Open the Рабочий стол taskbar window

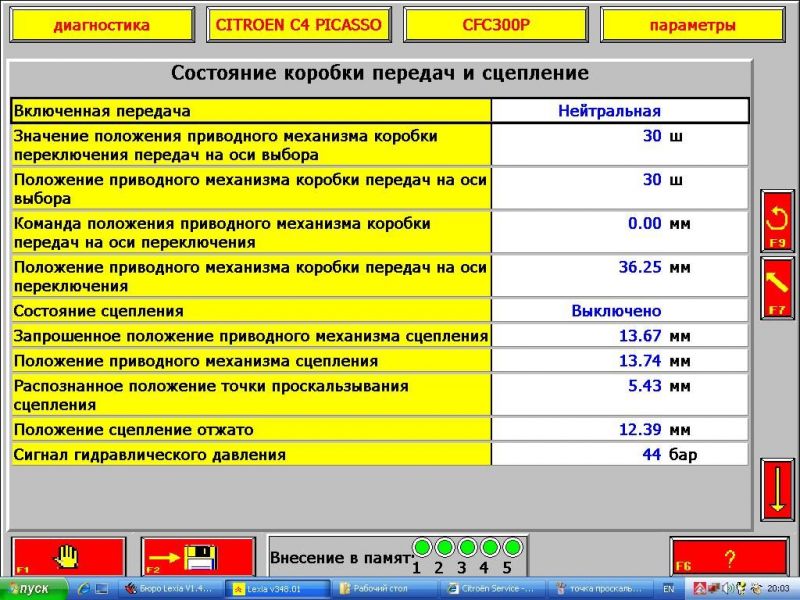384,589
